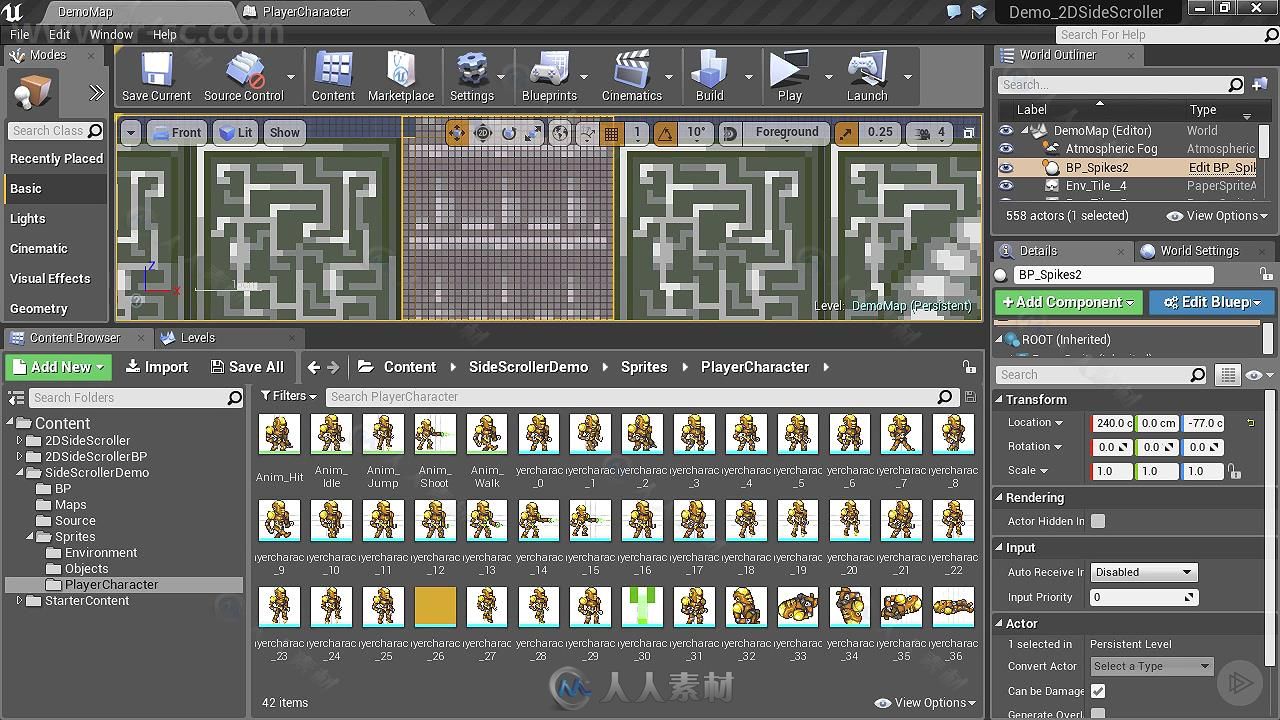Select the scale gizmo tool

534,132
